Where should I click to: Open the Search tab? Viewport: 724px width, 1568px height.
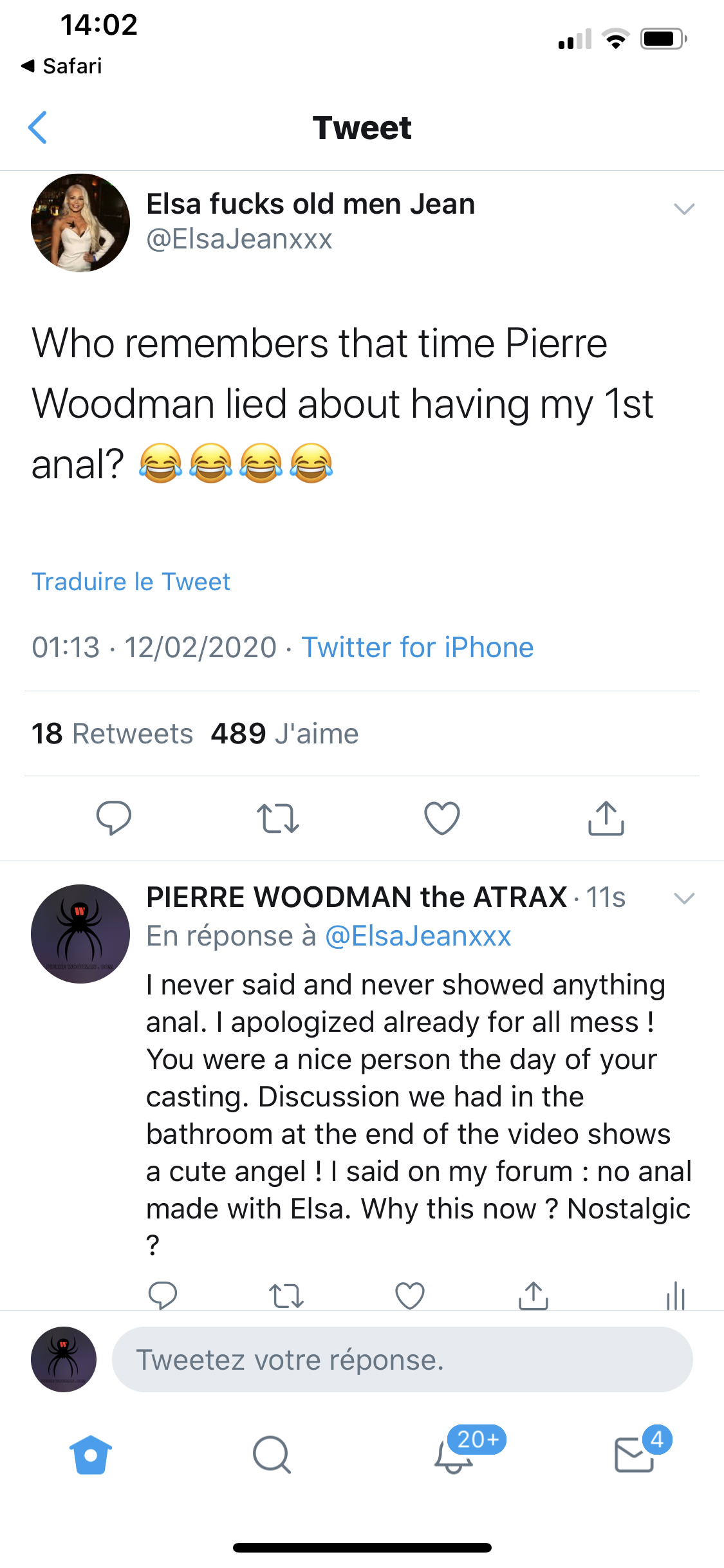click(x=272, y=1455)
